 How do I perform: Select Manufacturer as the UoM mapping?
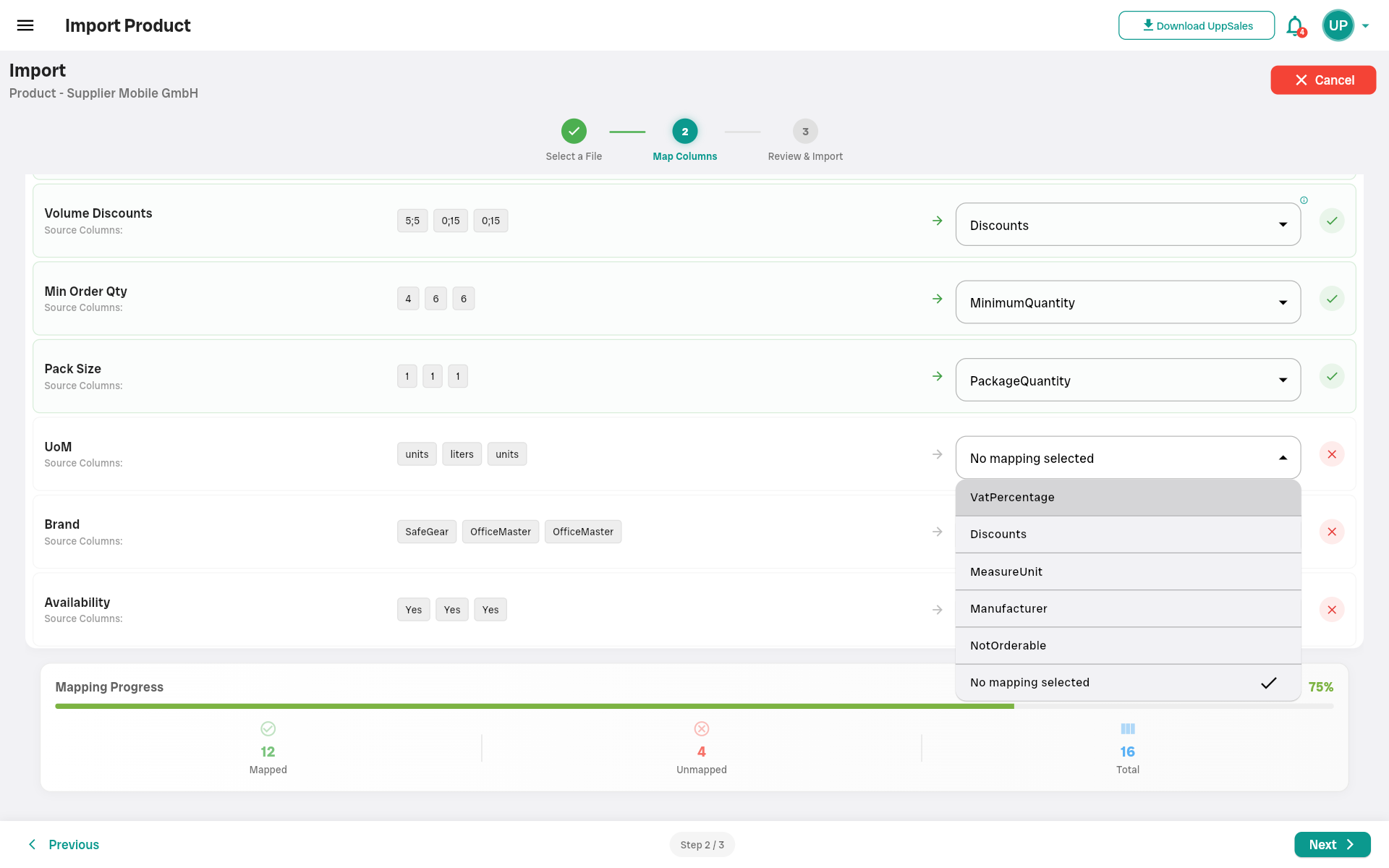(1008, 608)
